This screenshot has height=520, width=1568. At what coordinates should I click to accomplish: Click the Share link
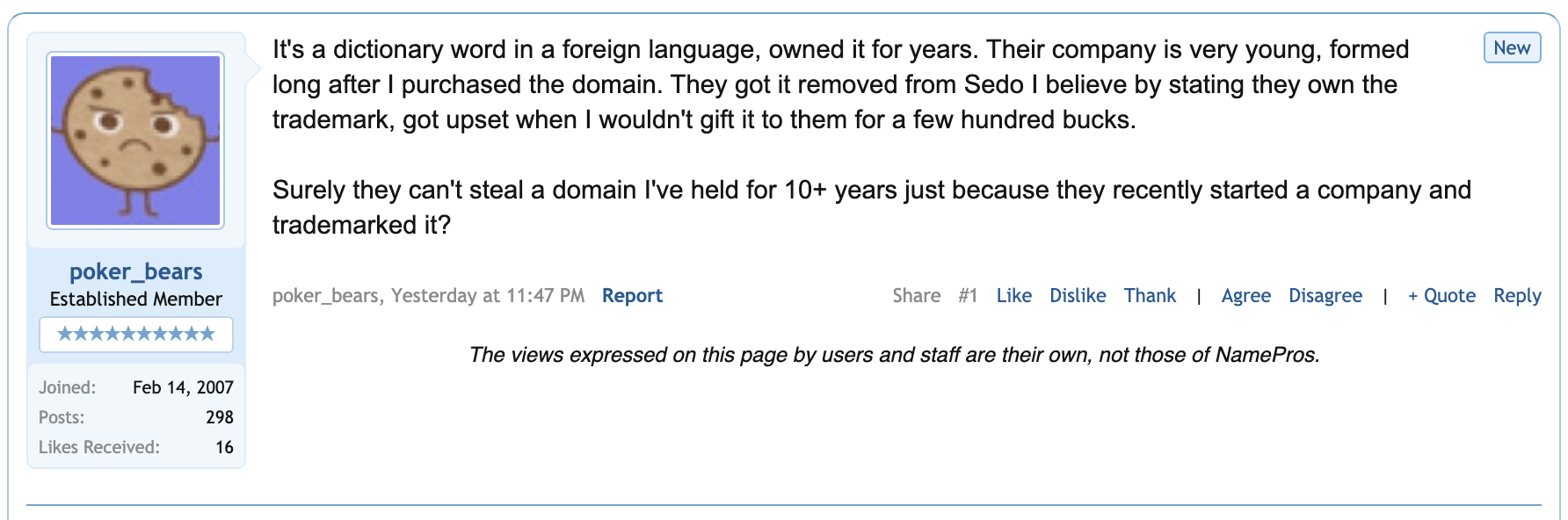[916, 296]
